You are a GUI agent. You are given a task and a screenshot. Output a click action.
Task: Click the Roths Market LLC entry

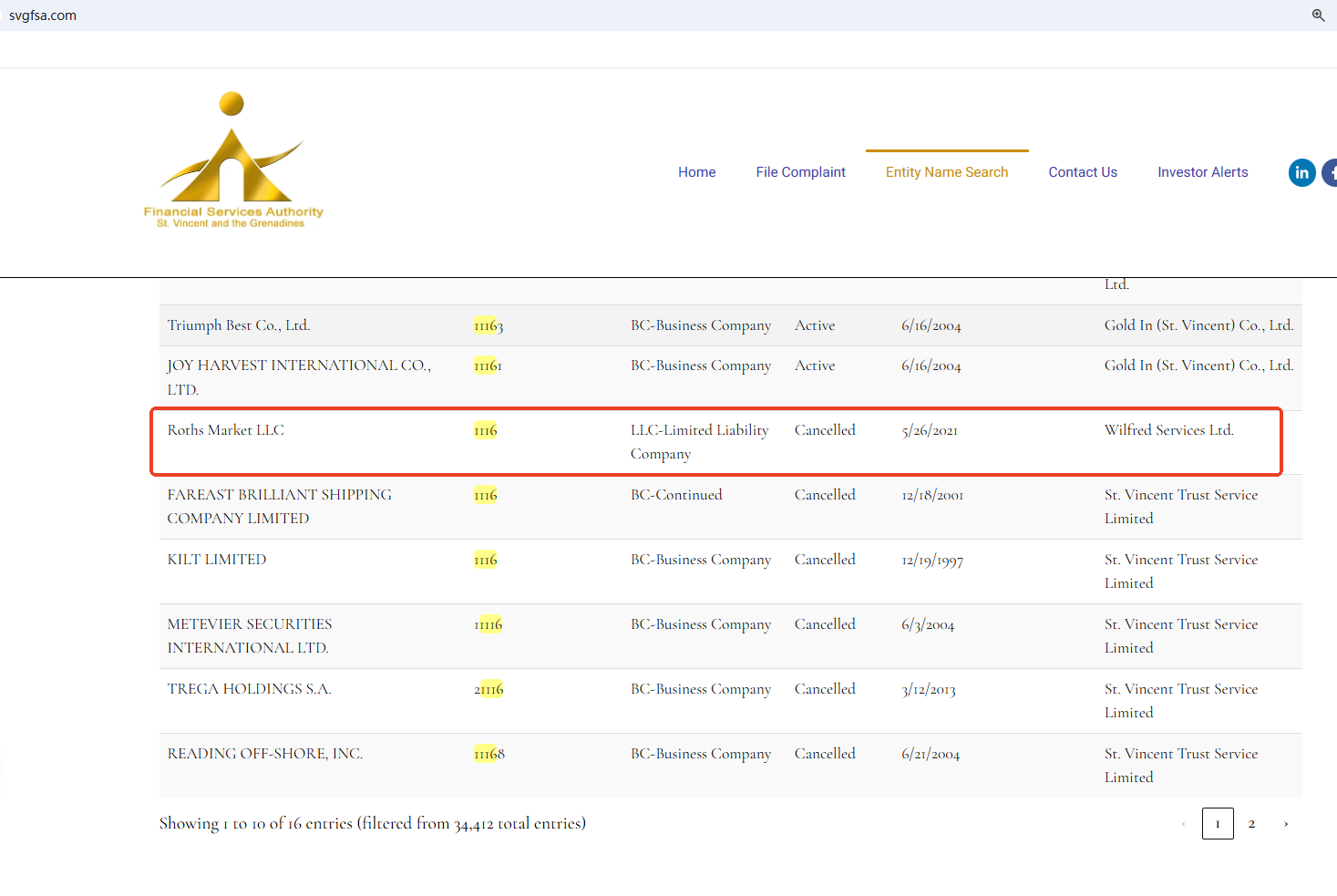pos(226,430)
